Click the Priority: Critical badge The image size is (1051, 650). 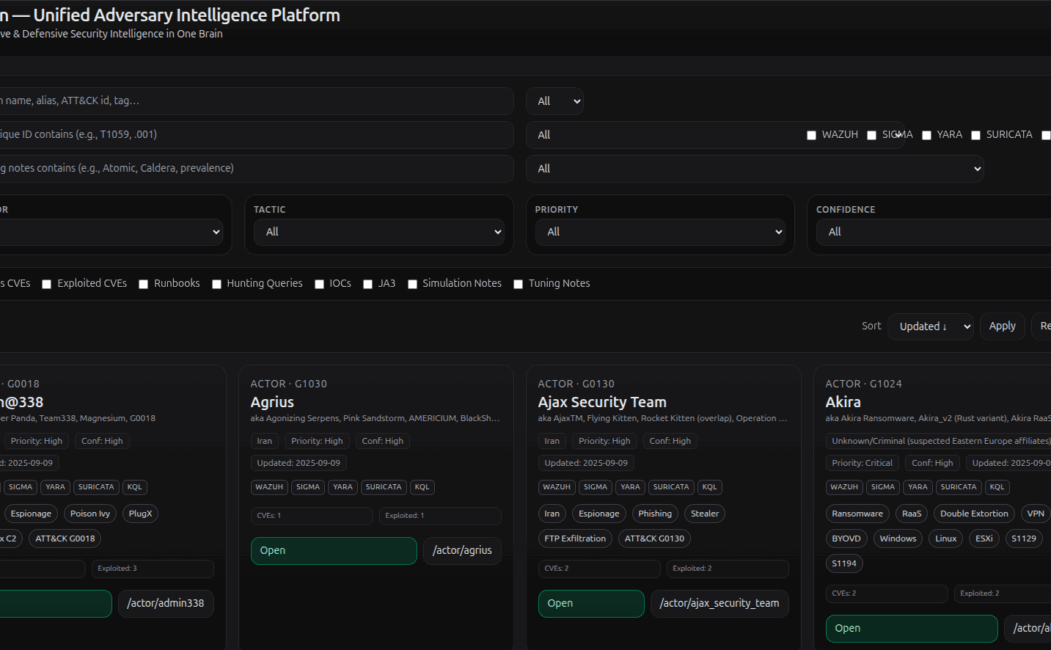tap(862, 463)
